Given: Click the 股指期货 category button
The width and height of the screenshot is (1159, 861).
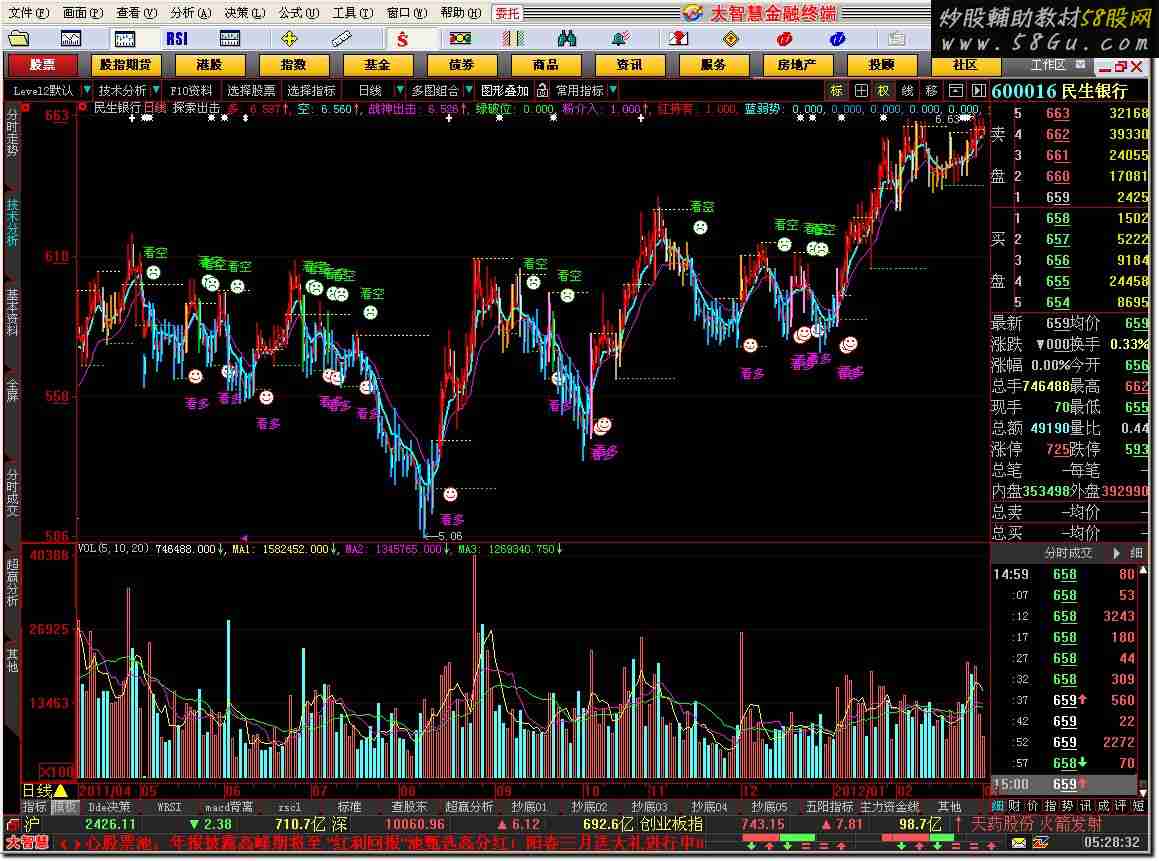Looking at the screenshot, I should click(126, 66).
